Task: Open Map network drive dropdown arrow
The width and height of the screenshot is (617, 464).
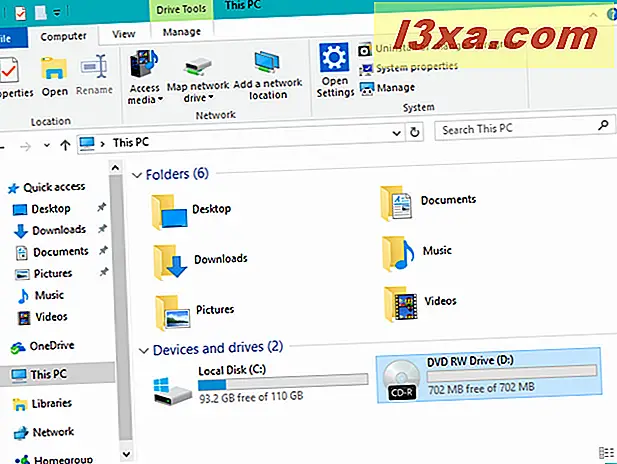Action: point(211,97)
